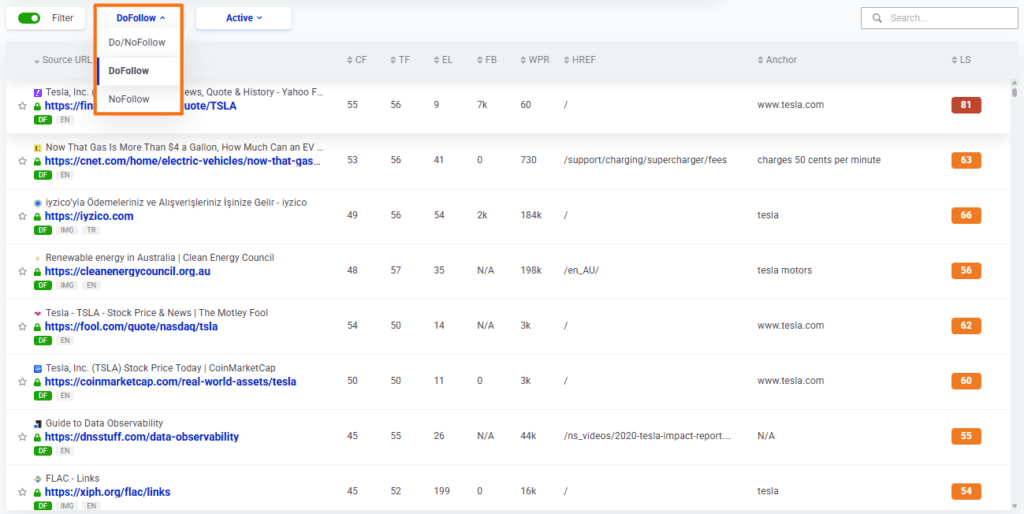Open the cnet.com electric-vehicles link

(183, 161)
